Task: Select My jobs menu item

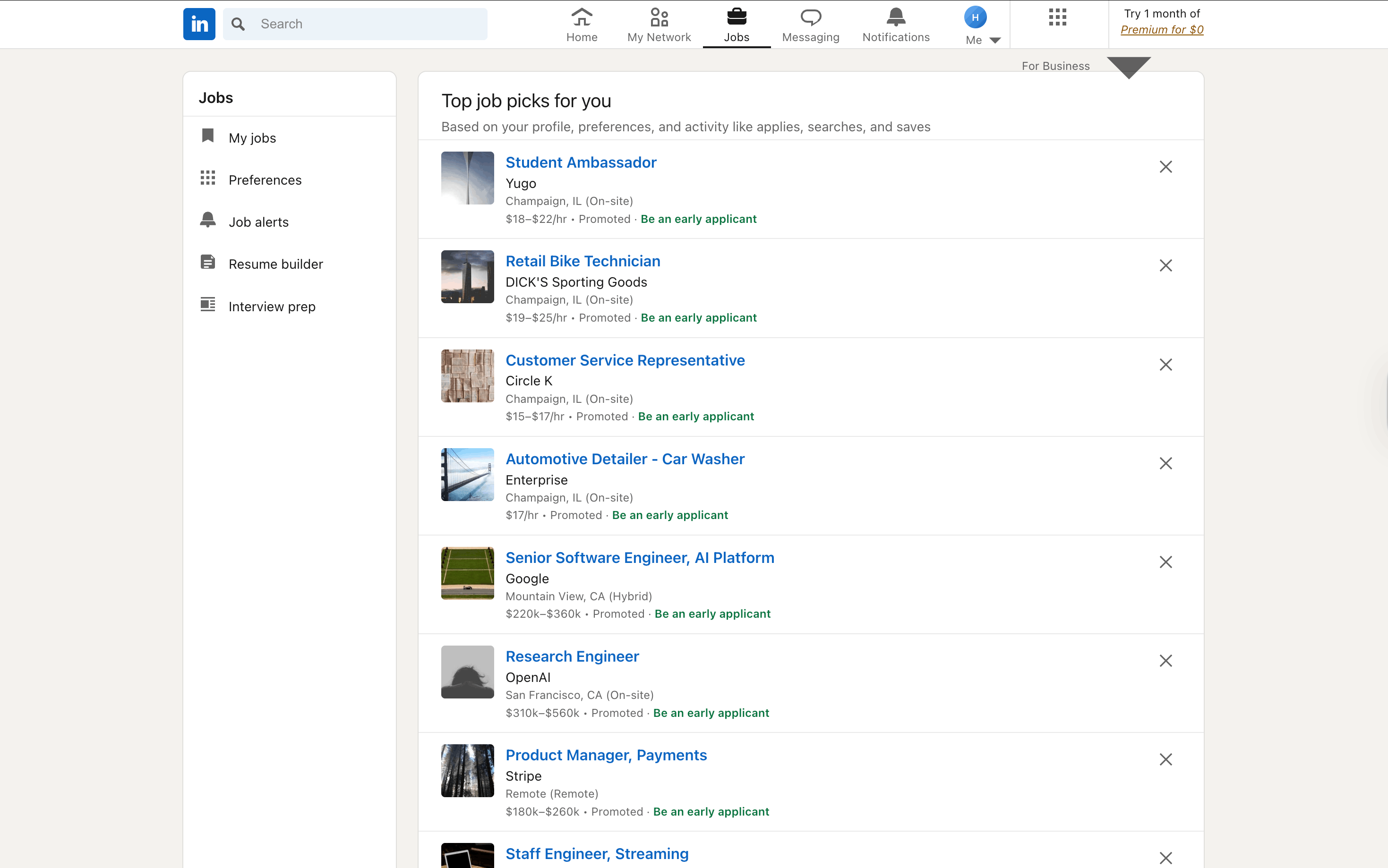Action: point(290,138)
